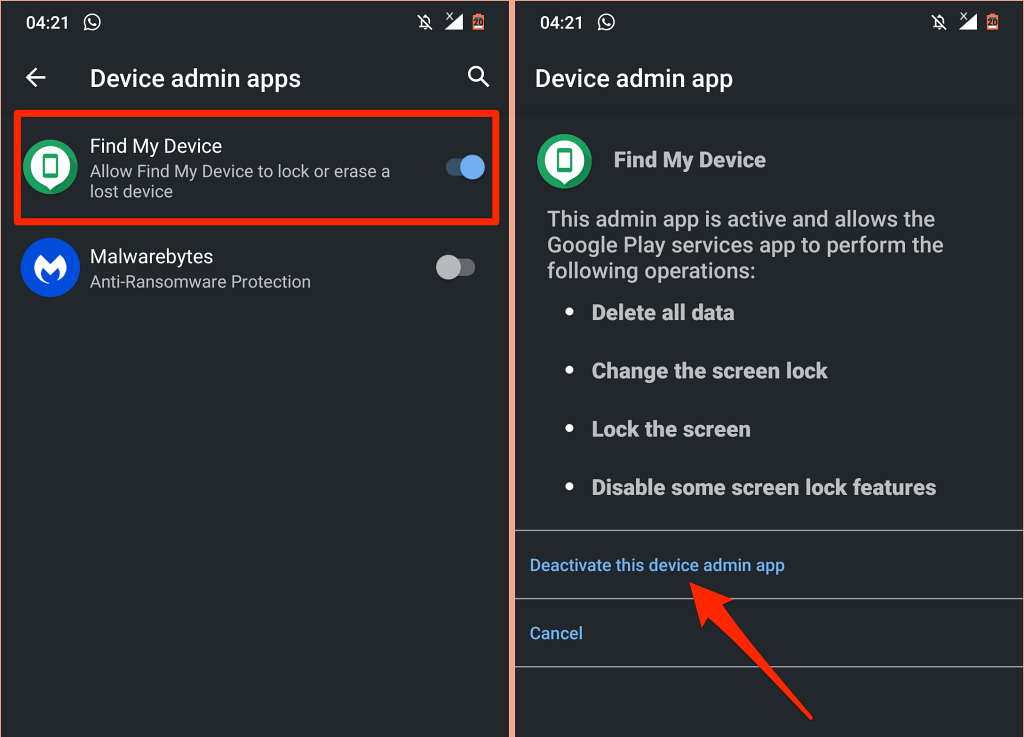Image resolution: width=1024 pixels, height=737 pixels.
Task: Tap the Find My Device icon above the operations list
Action: click(x=564, y=161)
